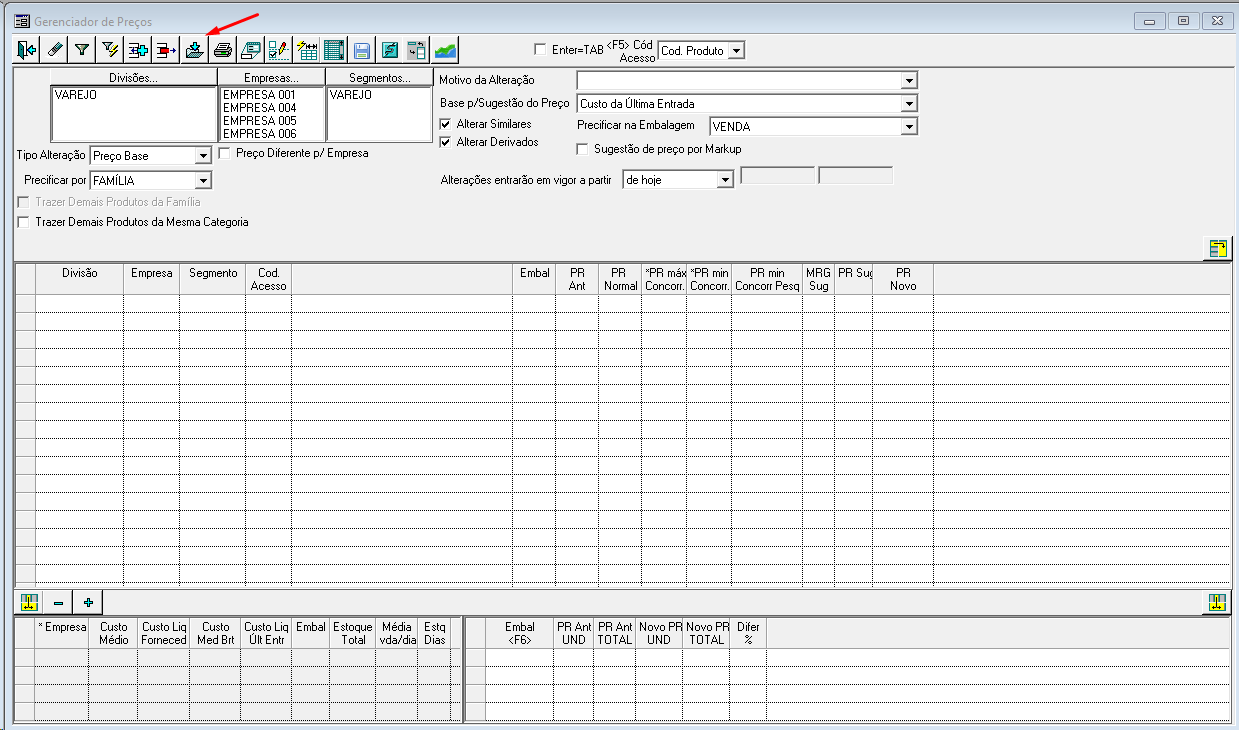Click the lightning grid column icon
Viewport: 1239px width, 730px height.
coord(306,49)
